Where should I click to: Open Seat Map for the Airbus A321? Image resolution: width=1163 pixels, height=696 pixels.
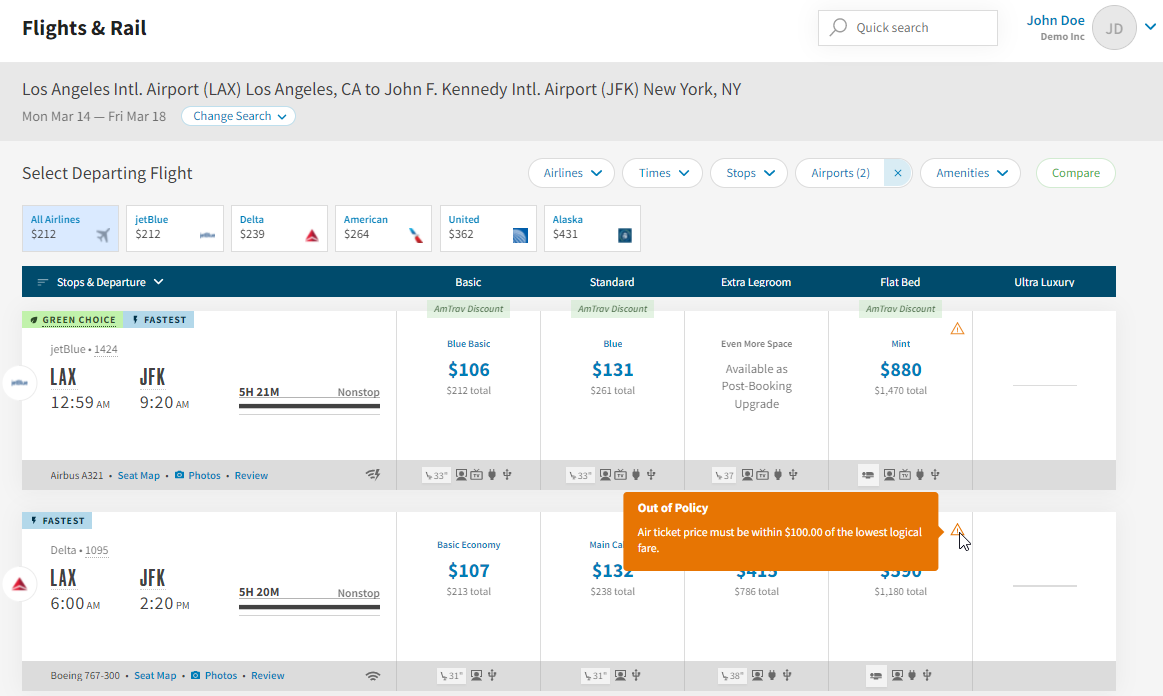point(139,476)
